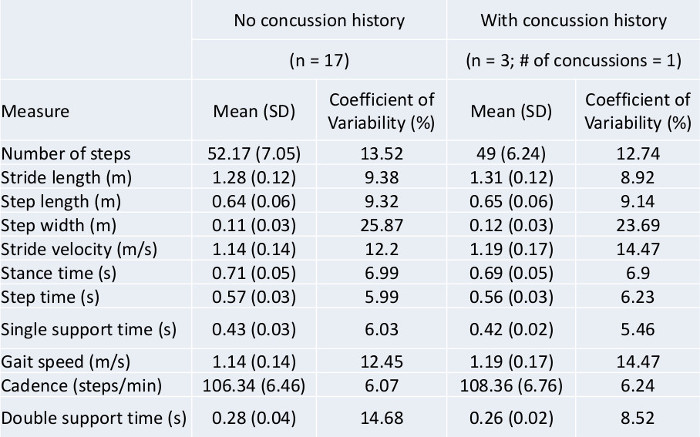Viewport: 700px width, 437px height.
Task: Click the 52.17 (7.05) mean value
Action: coord(255,153)
